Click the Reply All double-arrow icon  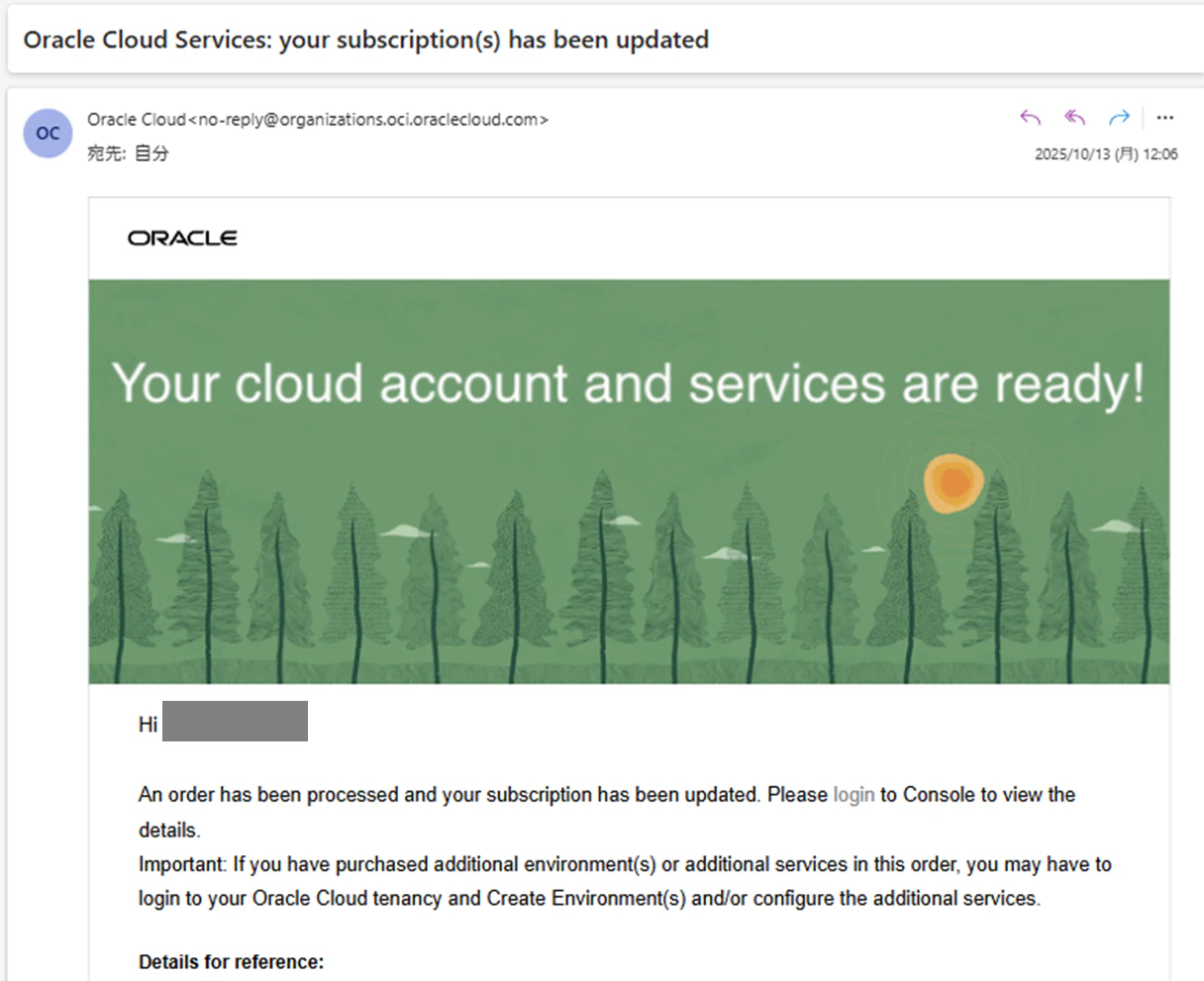pos(1075,118)
